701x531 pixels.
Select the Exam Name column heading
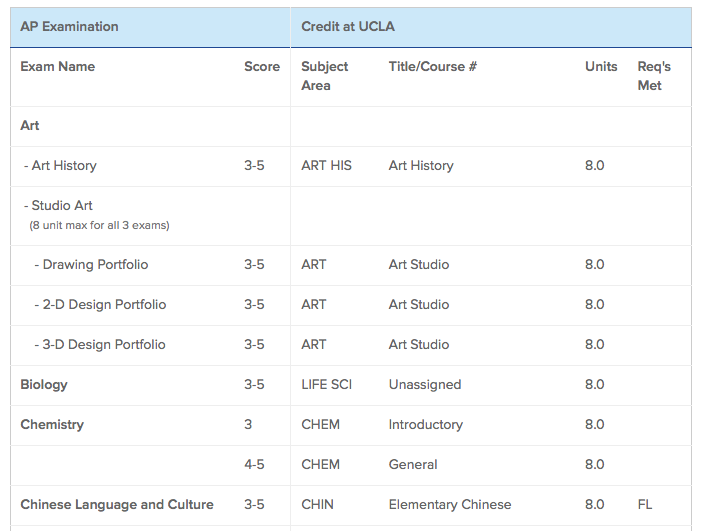point(58,67)
